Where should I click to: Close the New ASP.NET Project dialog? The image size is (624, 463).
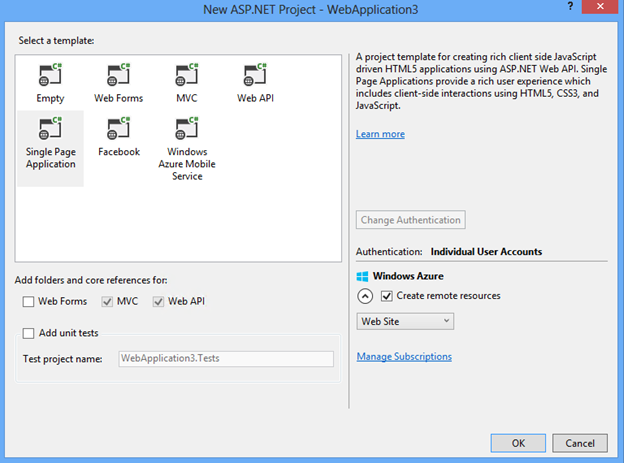pos(600,6)
